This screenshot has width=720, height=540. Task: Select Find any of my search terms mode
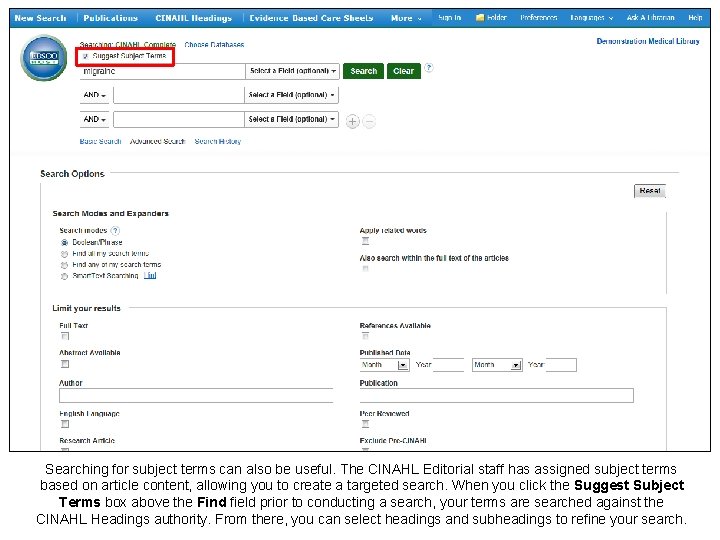pos(64,265)
